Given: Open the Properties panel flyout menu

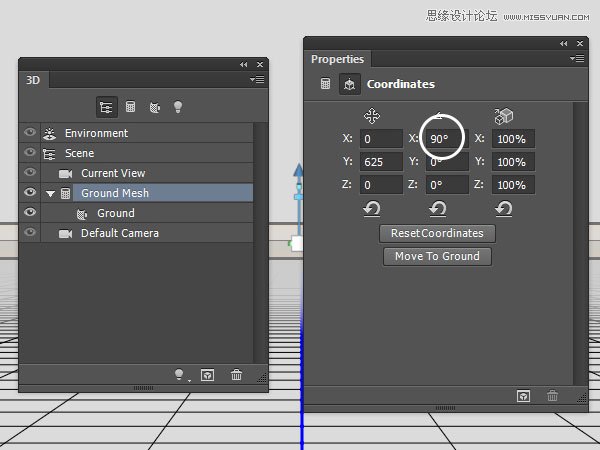Looking at the screenshot, I should tap(576, 59).
